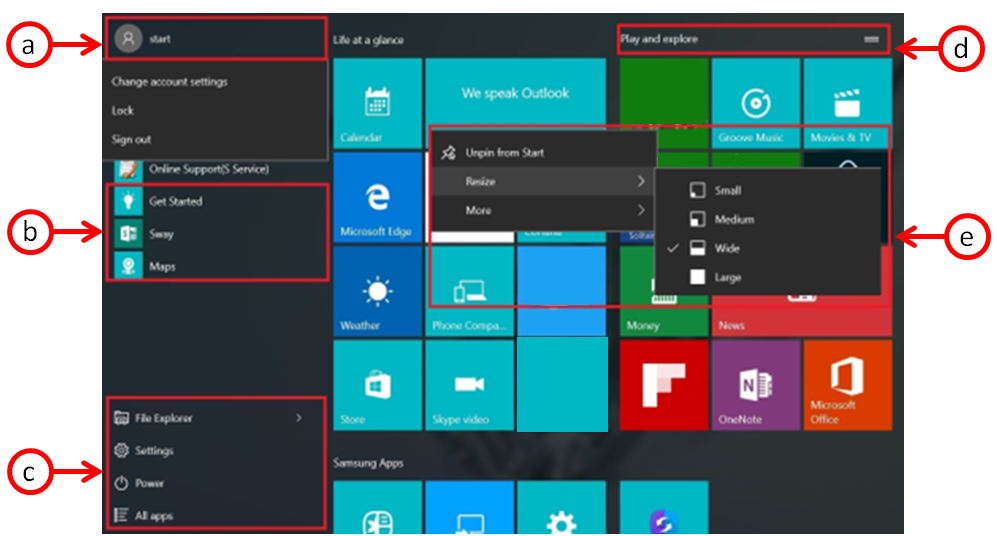Click the Online Support app icon
This screenshot has height=536, width=997.
128,170
